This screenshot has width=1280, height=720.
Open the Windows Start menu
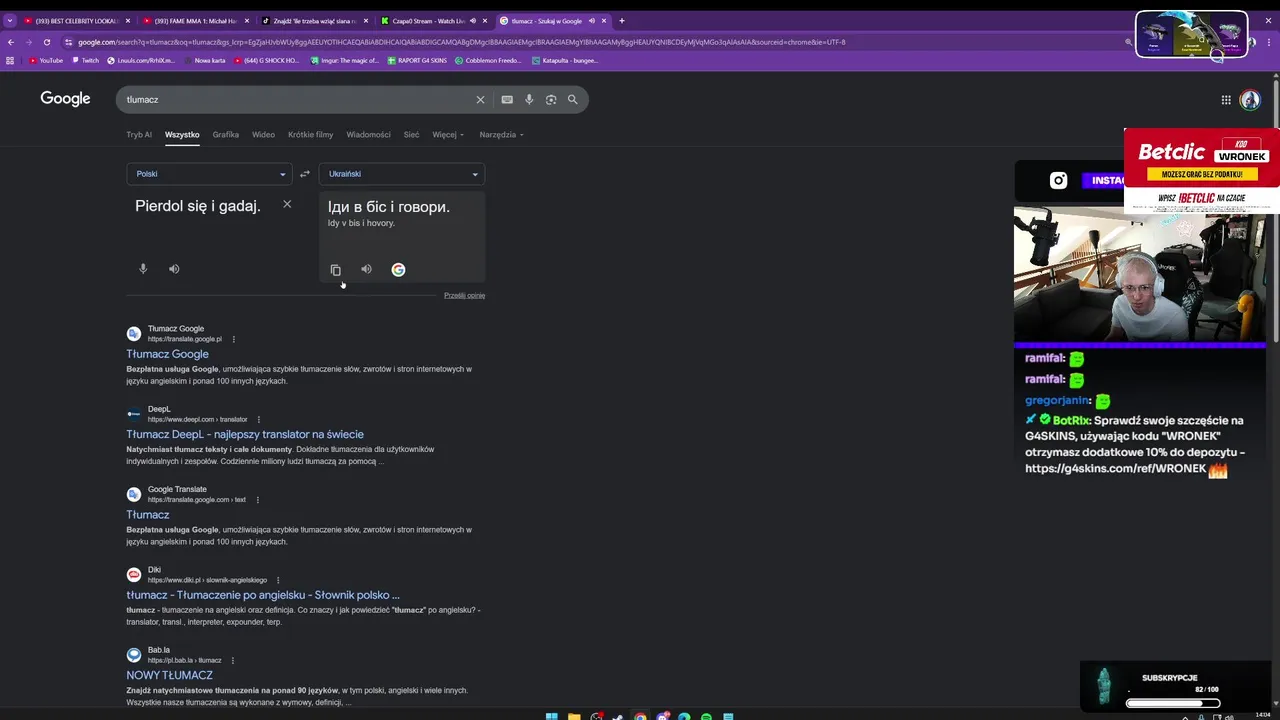click(551, 716)
